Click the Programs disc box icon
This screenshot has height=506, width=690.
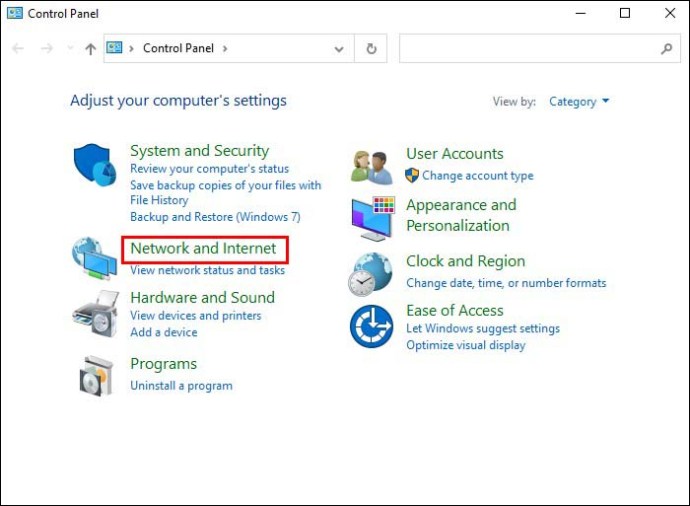[95, 375]
